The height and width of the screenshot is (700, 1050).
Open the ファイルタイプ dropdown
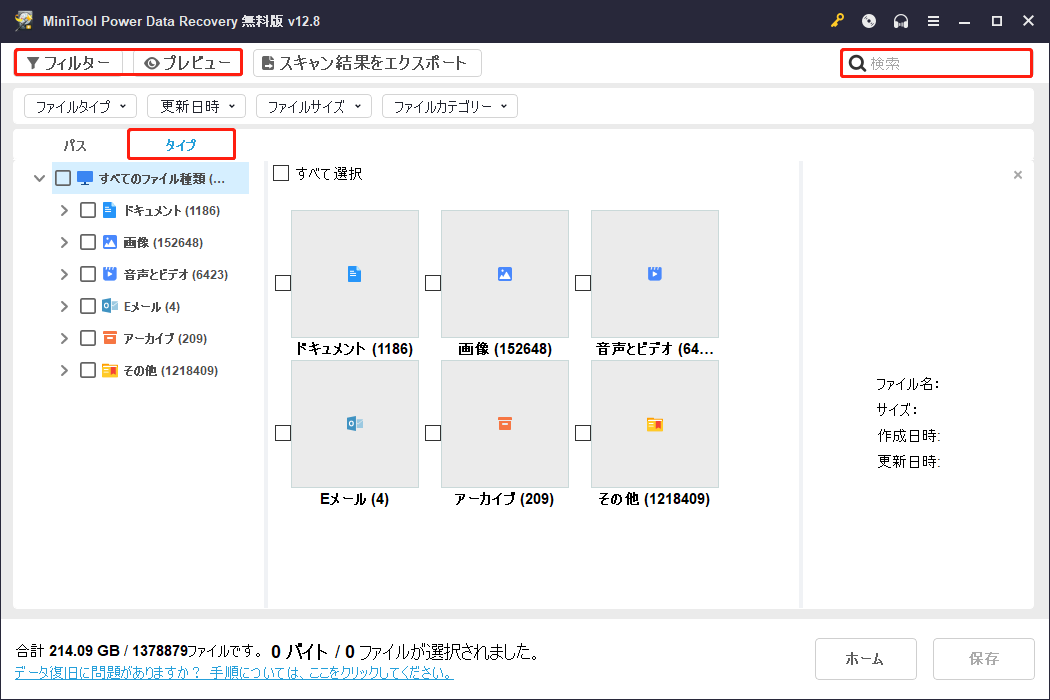coord(80,106)
